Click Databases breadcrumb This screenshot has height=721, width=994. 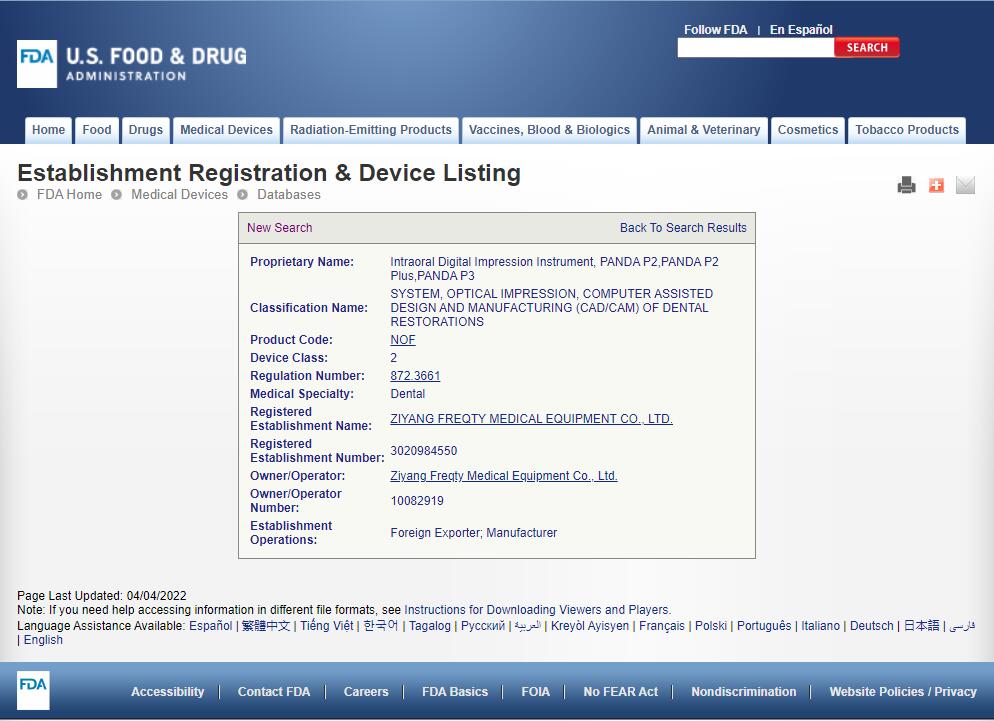pos(289,195)
